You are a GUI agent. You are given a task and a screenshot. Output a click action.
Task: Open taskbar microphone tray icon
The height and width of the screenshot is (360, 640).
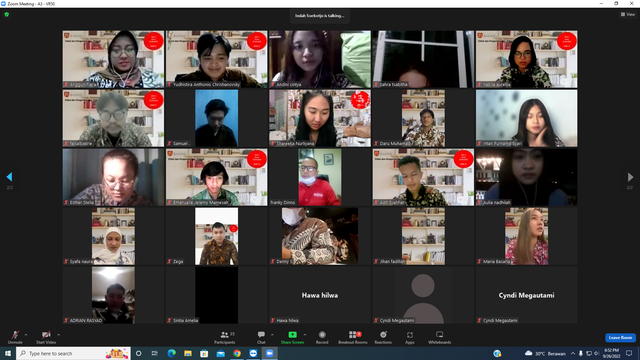tap(581, 353)
